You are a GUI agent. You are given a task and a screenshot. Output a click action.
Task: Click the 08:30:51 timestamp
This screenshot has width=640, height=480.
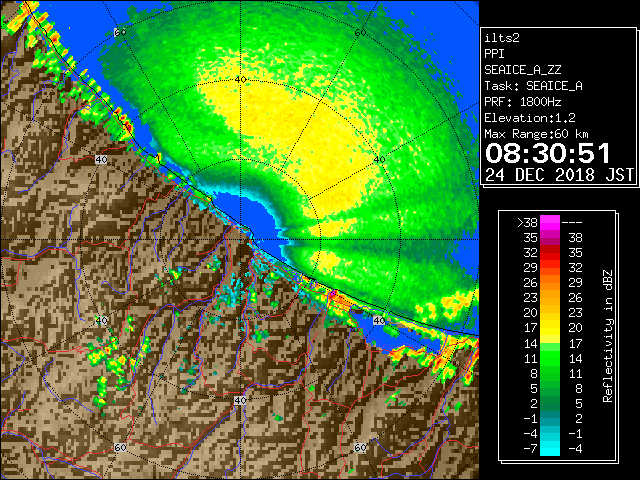(x=548, y=154)
